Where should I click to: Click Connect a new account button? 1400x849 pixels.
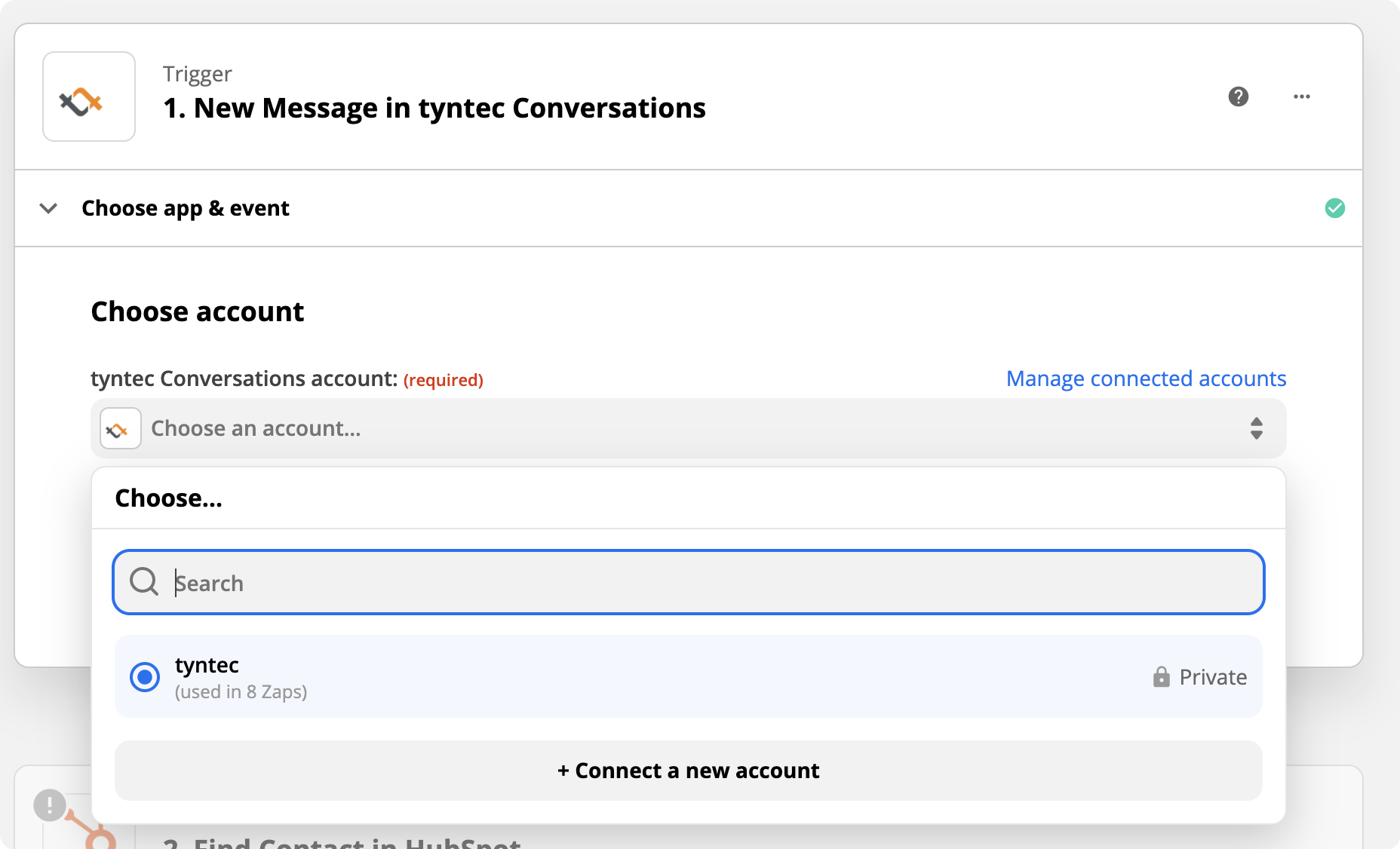click(688, 771)
